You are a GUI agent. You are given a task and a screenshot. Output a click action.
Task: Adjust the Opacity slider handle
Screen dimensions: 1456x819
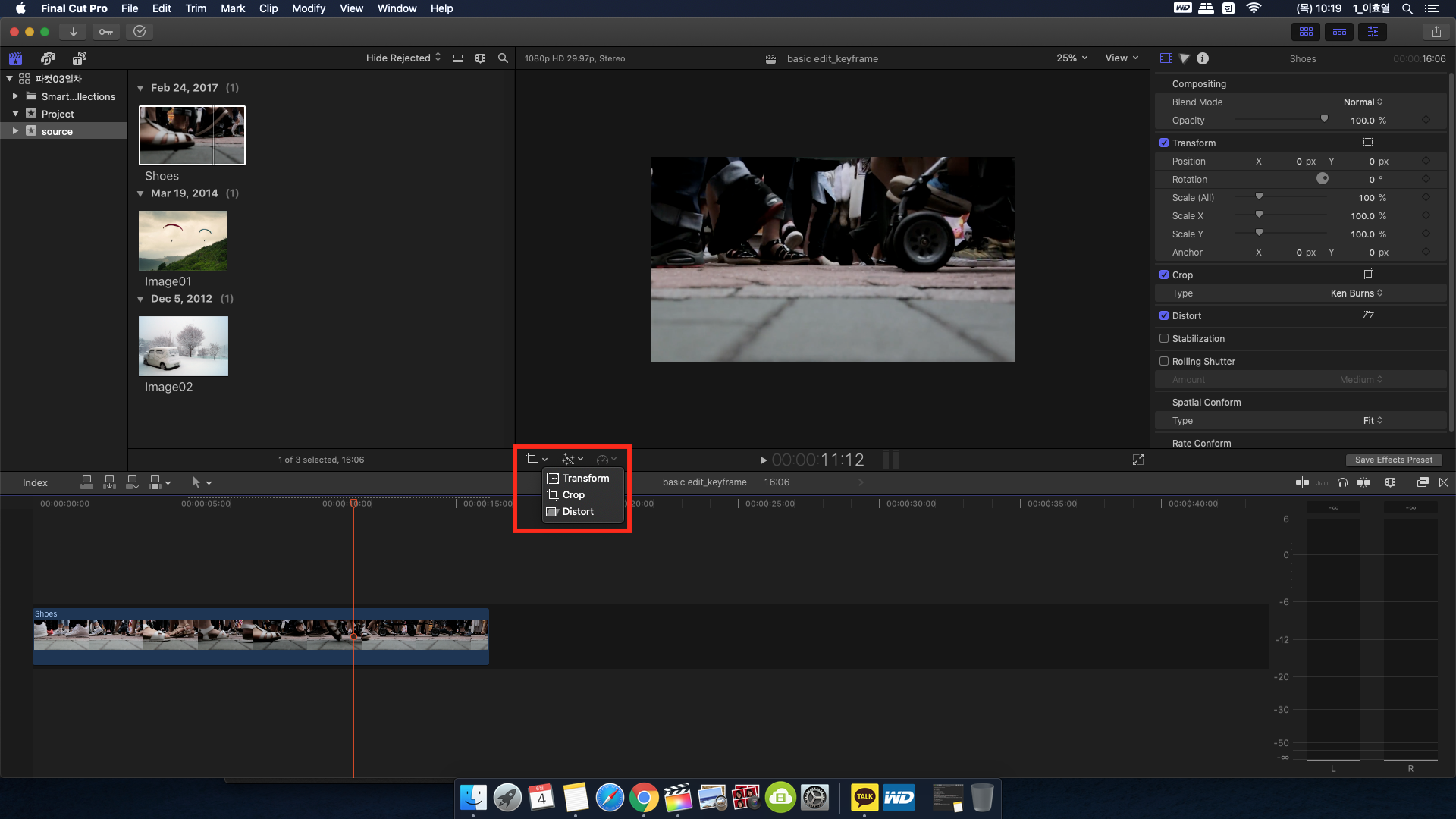point(1324,119)
